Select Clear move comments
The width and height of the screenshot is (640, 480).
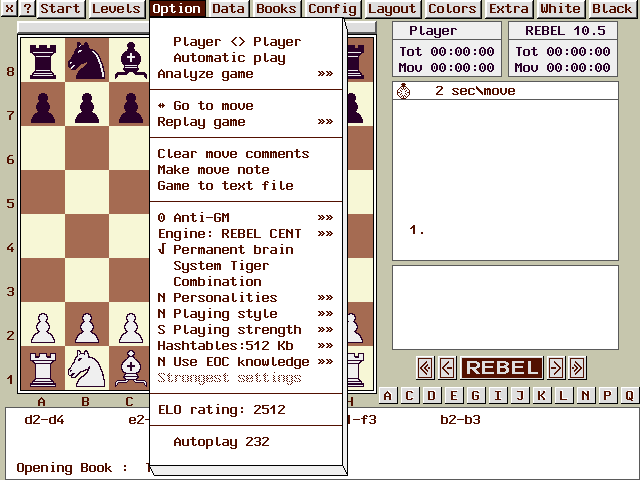246,153
